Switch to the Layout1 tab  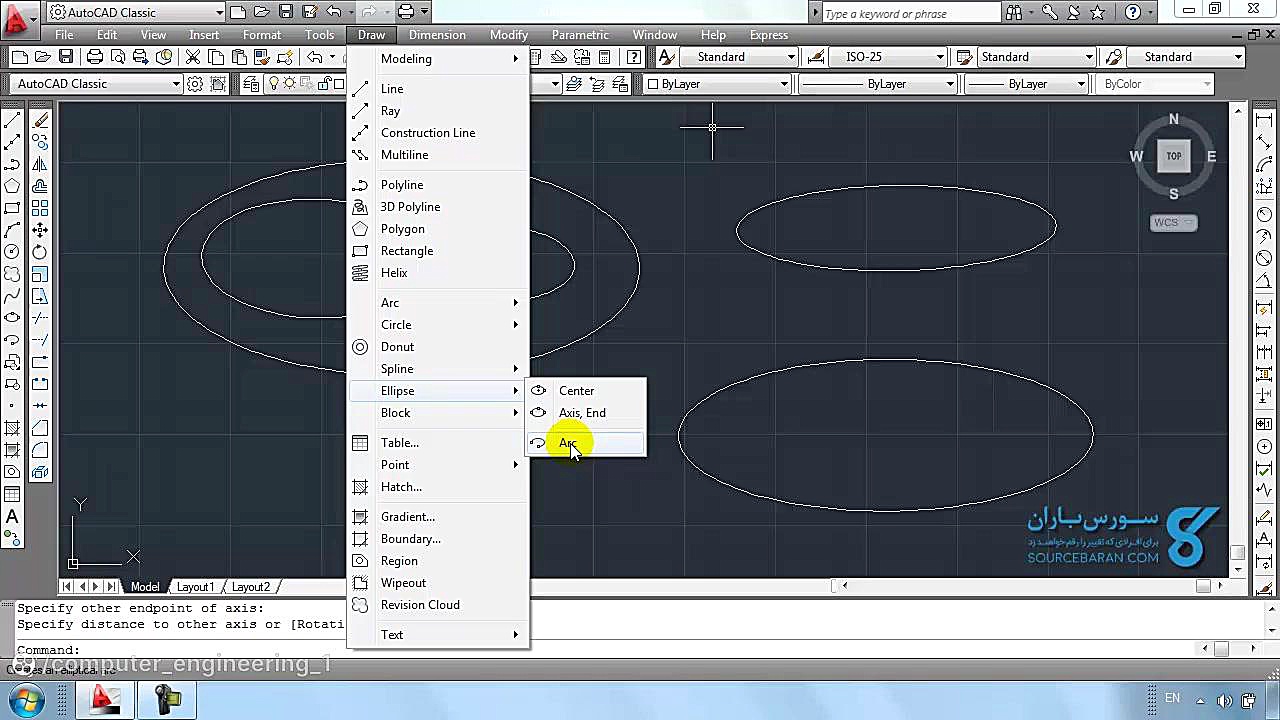click(x=196, y=587)
